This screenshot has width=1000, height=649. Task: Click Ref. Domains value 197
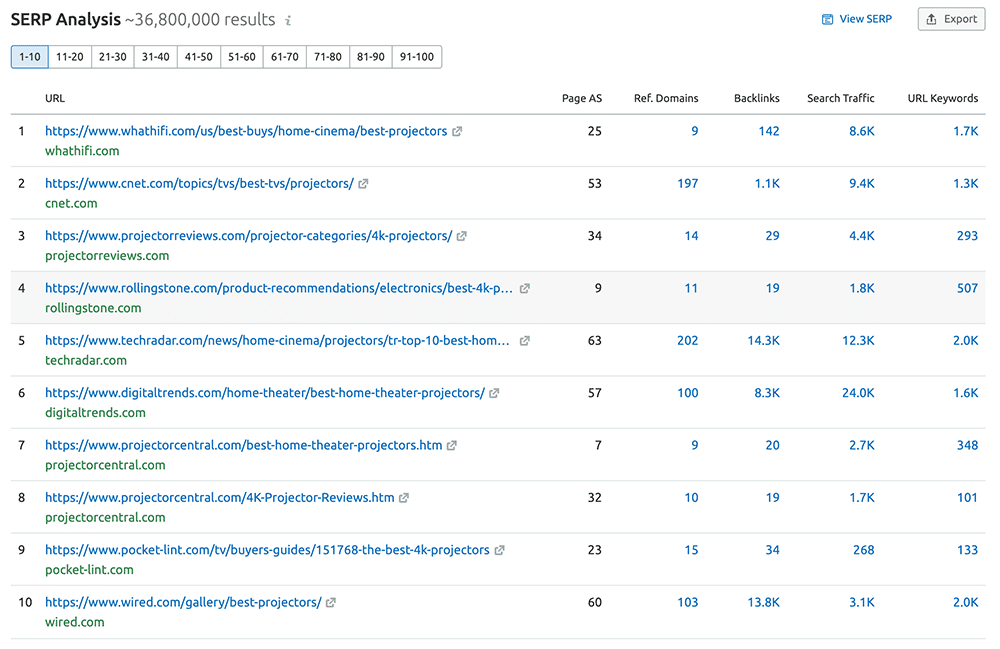click(688, 184)
